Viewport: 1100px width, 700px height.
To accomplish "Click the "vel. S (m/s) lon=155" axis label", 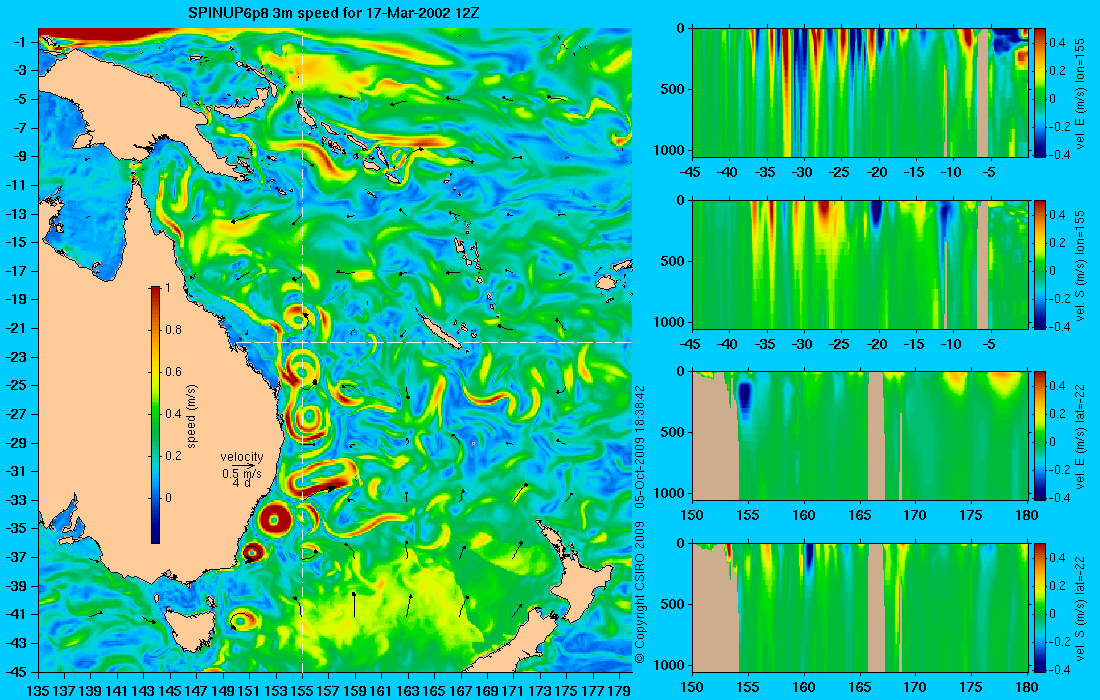I will pos(1080,265).
